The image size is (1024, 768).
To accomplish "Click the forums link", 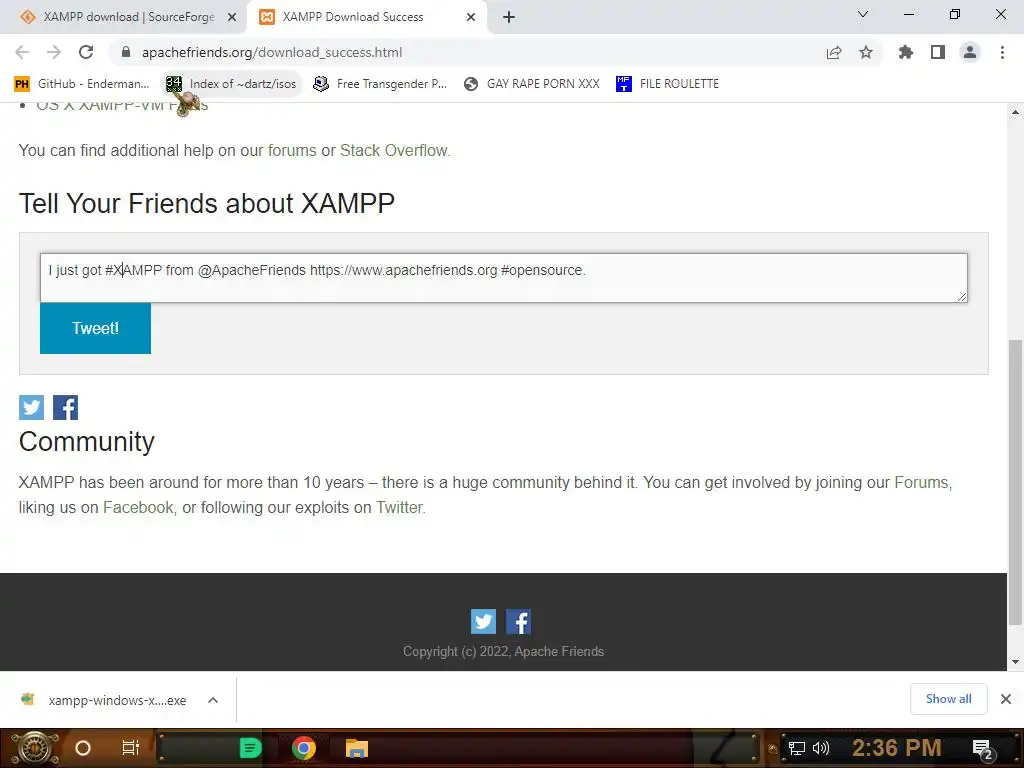I will (x=292, y=150).
